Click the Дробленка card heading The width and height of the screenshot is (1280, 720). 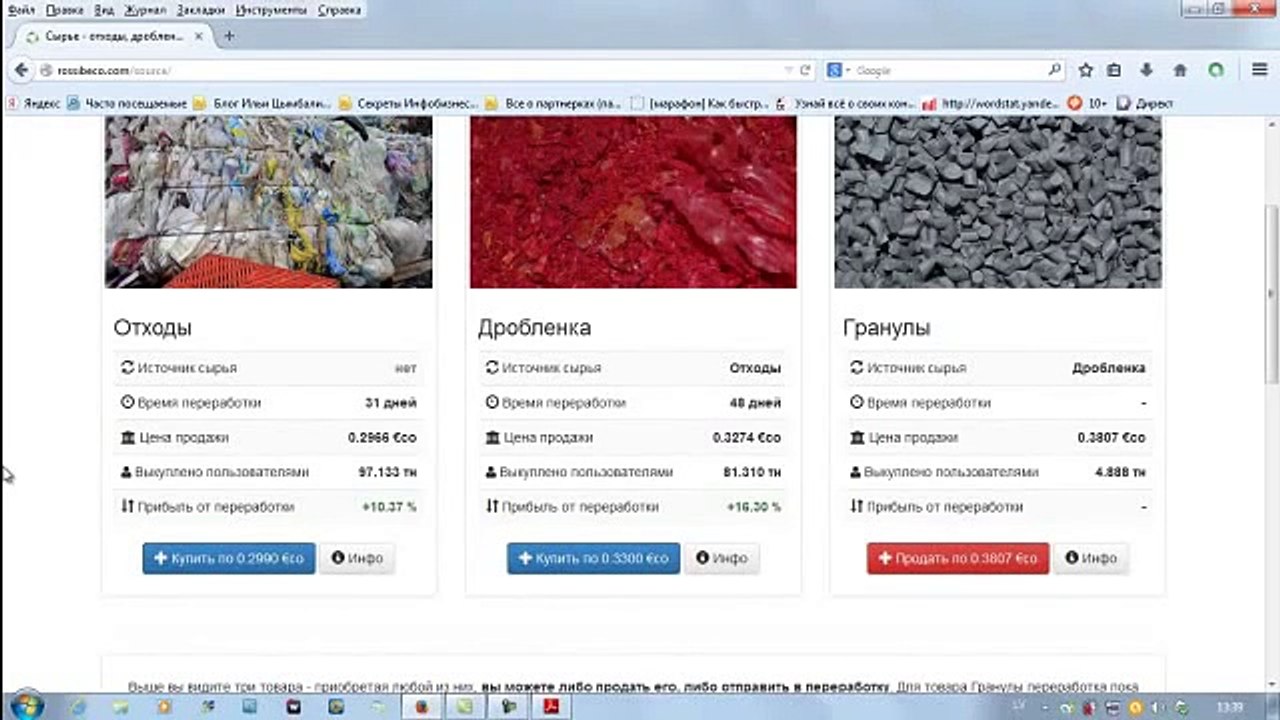pyautogui.click(x=534, y=328)
